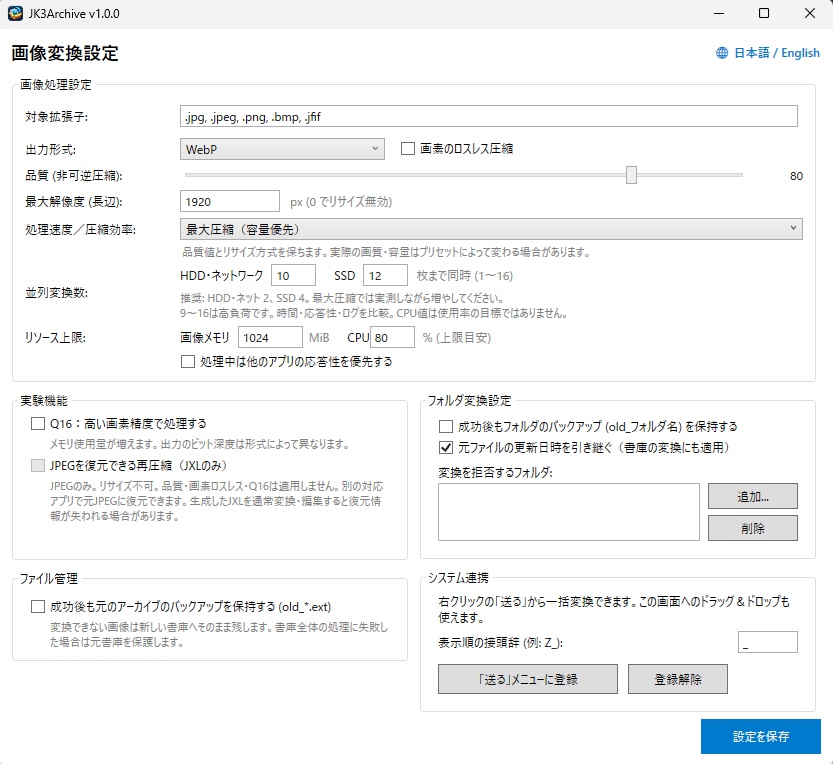
Task: Enable フォルダのバックアップを保持する checkbox
Action: pos(446,427)
